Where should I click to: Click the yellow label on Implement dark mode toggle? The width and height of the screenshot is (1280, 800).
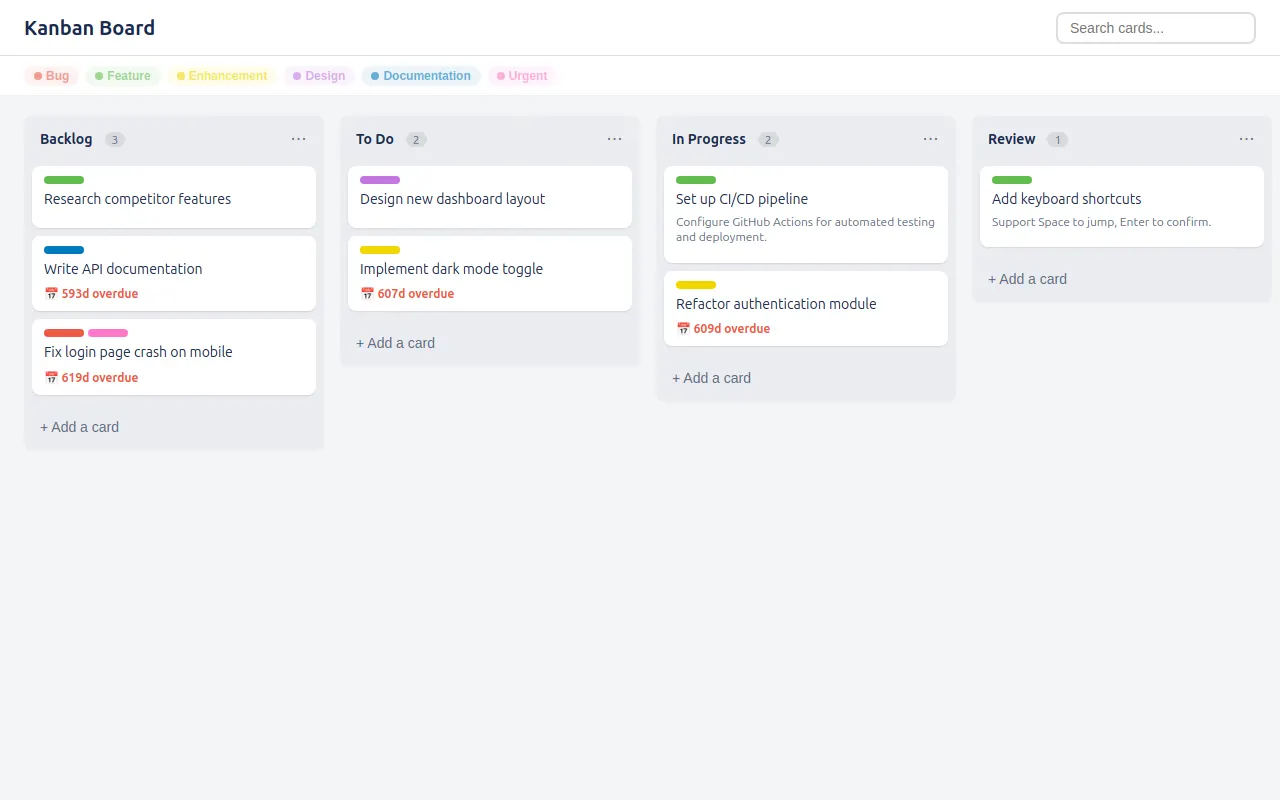[x=380, y=250]
